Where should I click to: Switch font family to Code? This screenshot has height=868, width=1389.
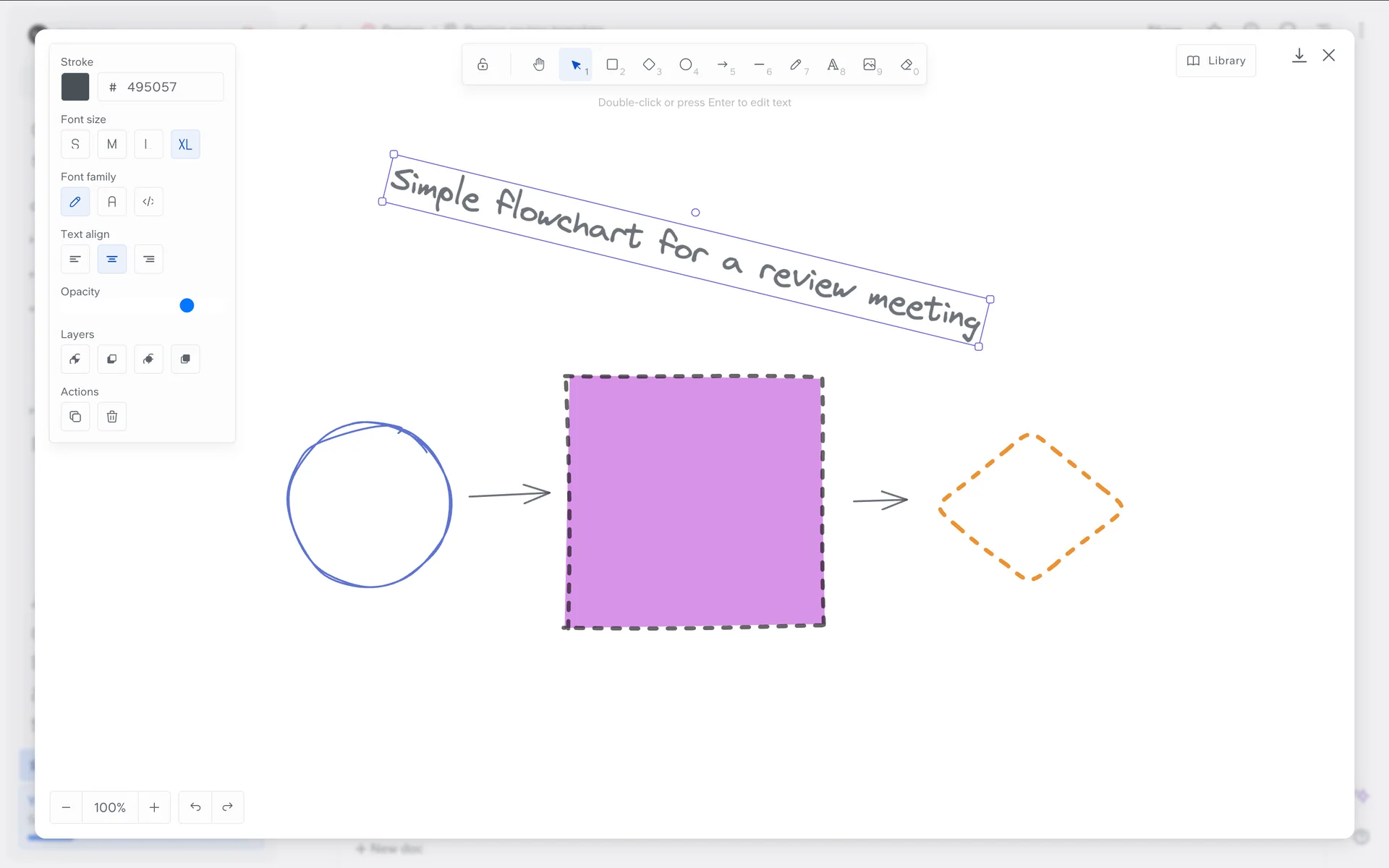pyautogui.click(x=148, y=202)
